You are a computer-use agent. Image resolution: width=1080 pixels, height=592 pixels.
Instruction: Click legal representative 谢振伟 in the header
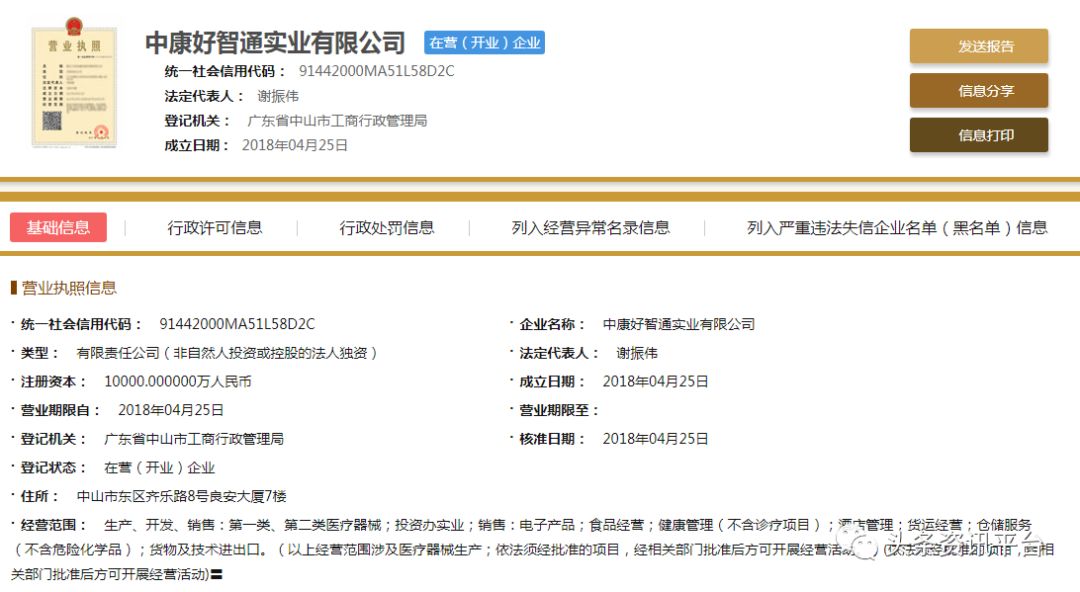pos(278,96)
